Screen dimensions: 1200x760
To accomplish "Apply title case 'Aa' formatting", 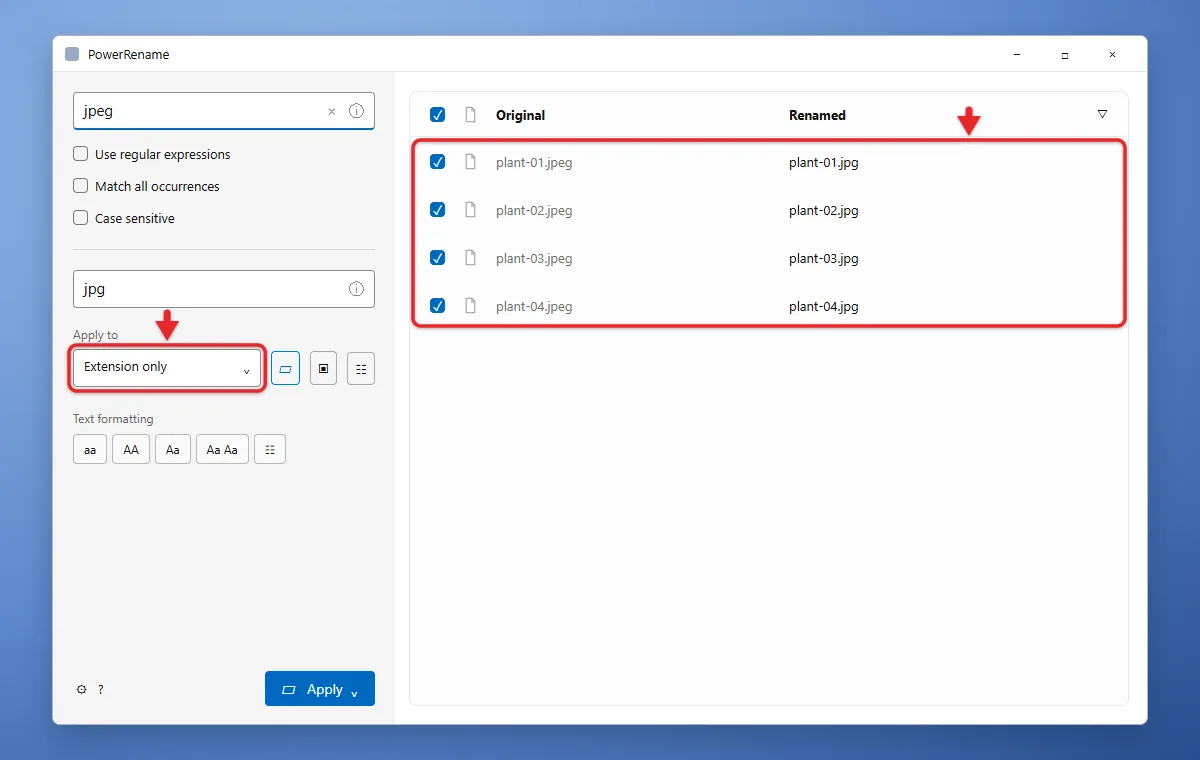I will pyautogui.click(x=173, y=449).
